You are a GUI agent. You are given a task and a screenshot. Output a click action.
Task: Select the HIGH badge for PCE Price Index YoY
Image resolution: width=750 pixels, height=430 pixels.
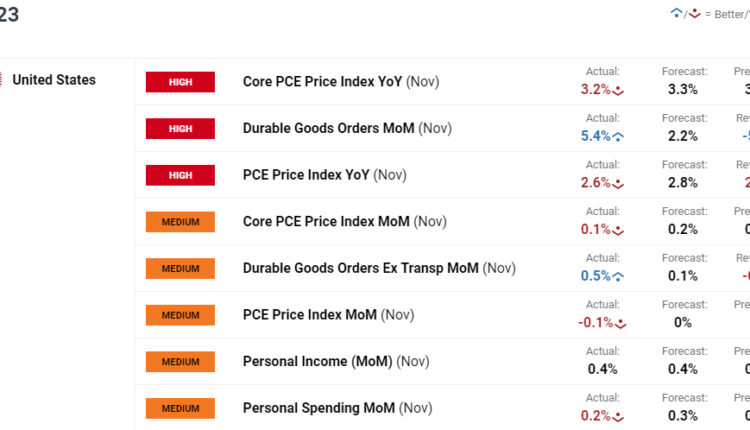pyautogui.click(x=180, y=175)
